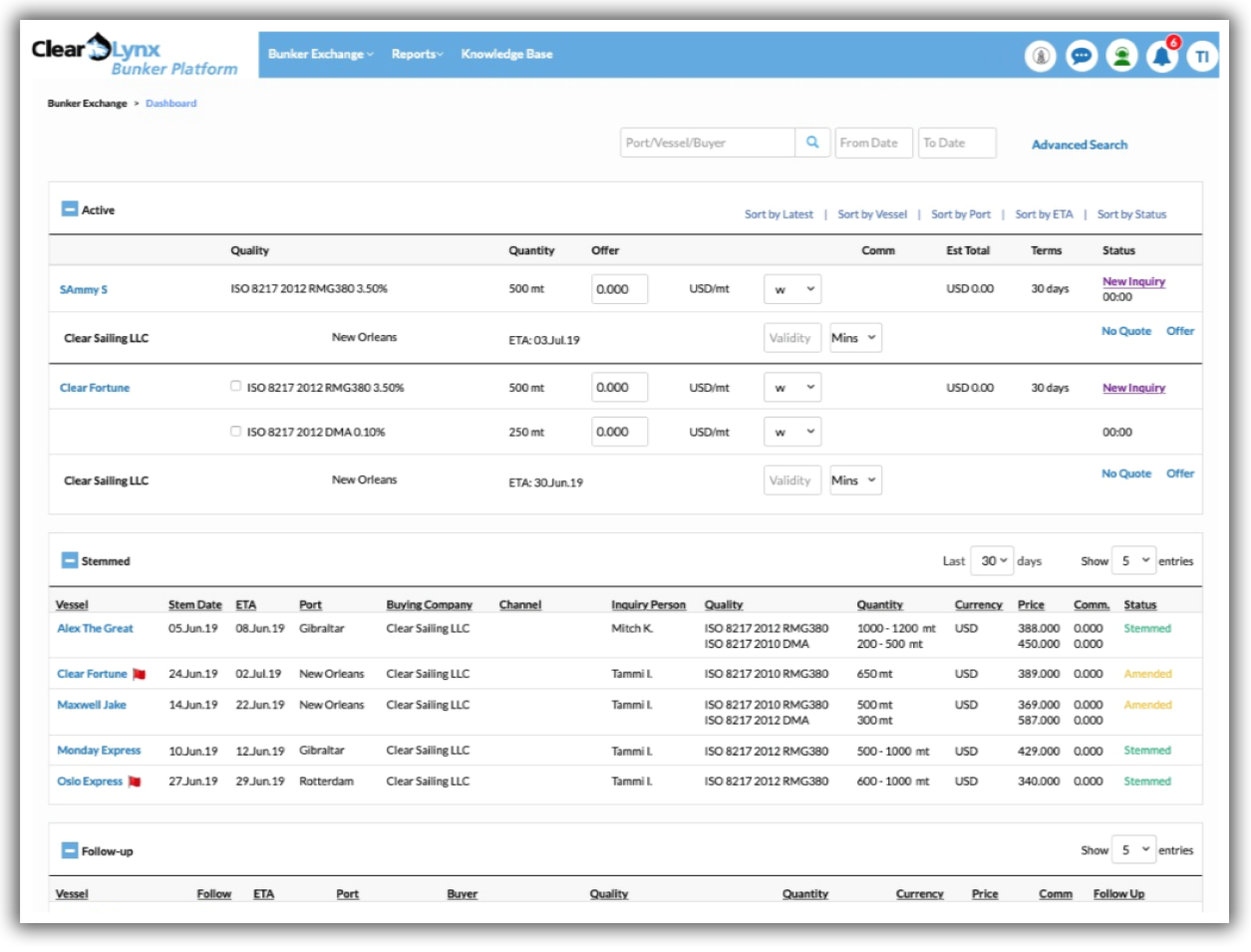This screenshot has height=952, width=1251.
Task: Click the From Date field
Action: 873,143
